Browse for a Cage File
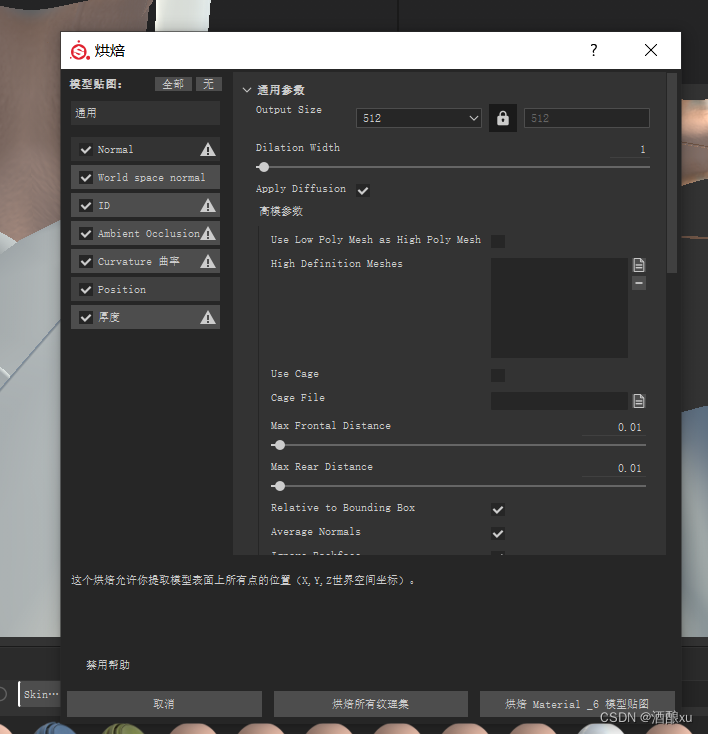708x734 pixels. (x=639, y=401)
